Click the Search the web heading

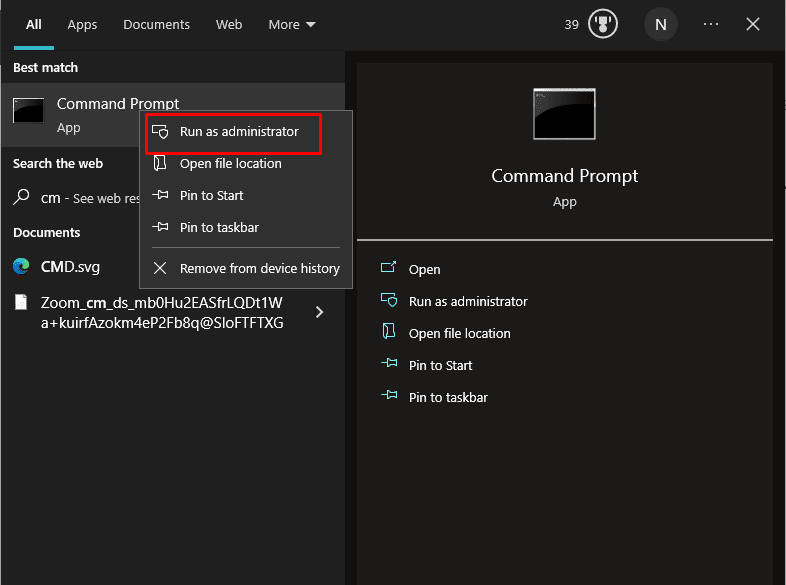point(58,163)
